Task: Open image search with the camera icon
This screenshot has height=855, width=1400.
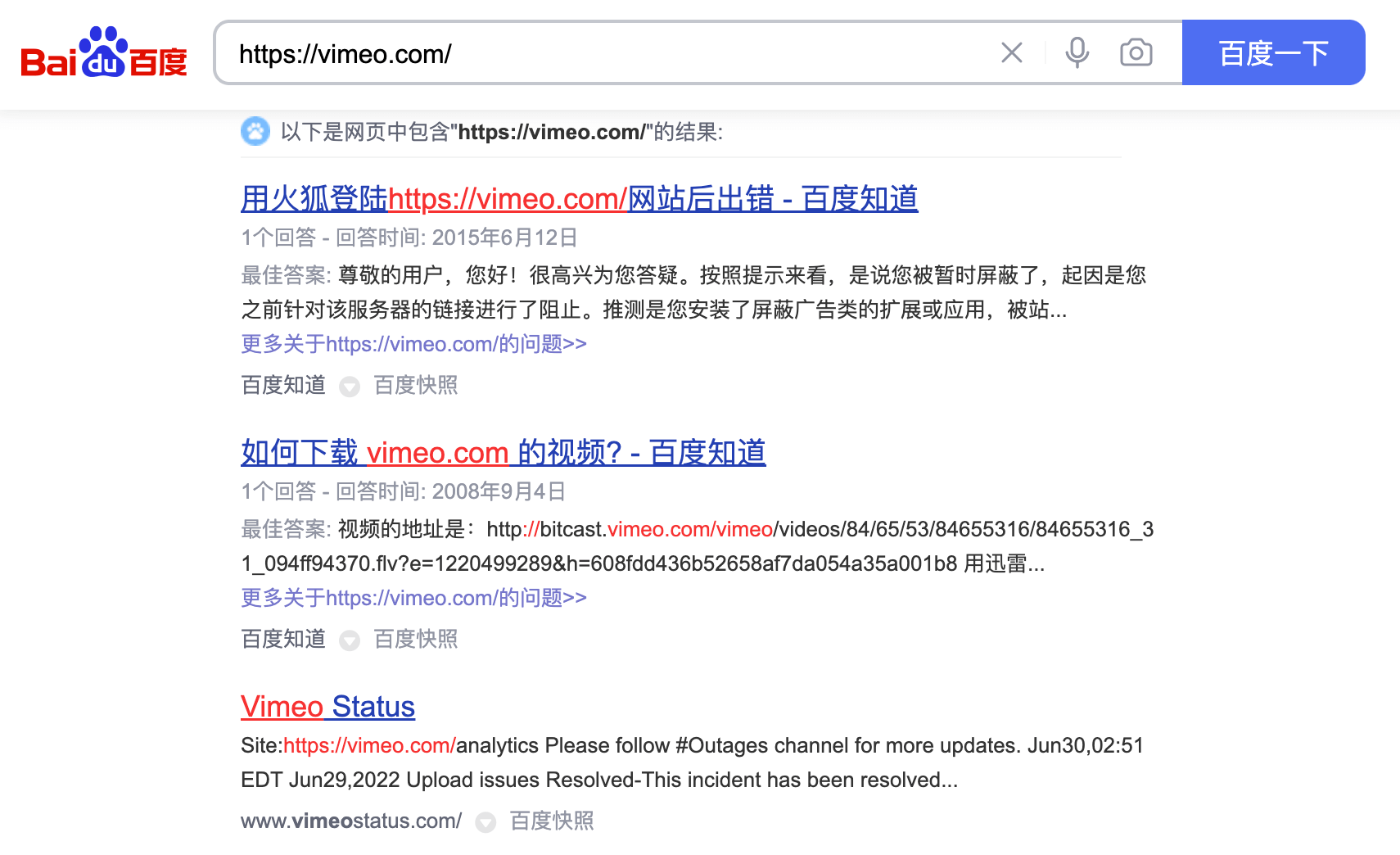Action: [x=1136, y=53]
